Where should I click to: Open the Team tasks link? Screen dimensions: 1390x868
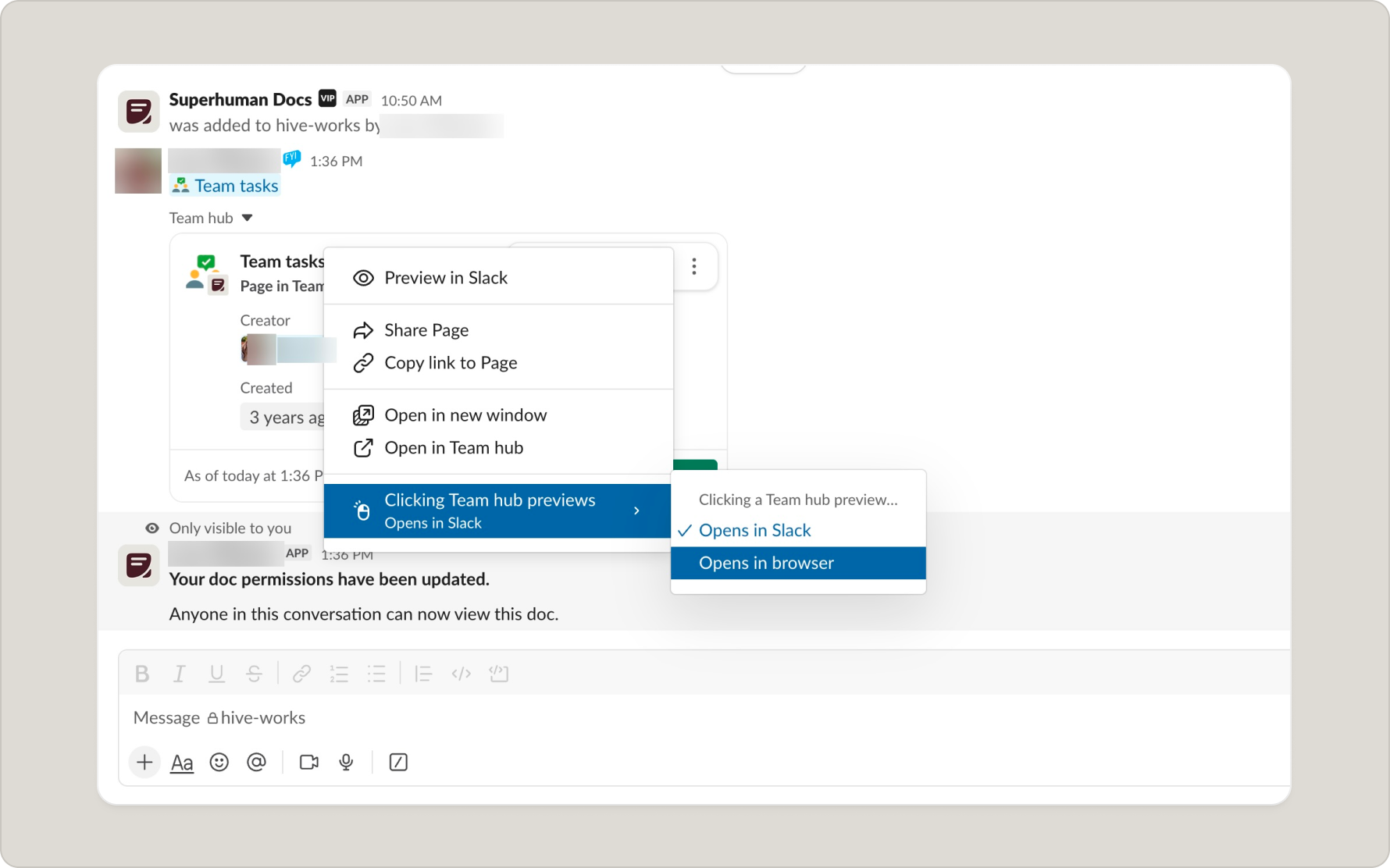coord(236,186)
